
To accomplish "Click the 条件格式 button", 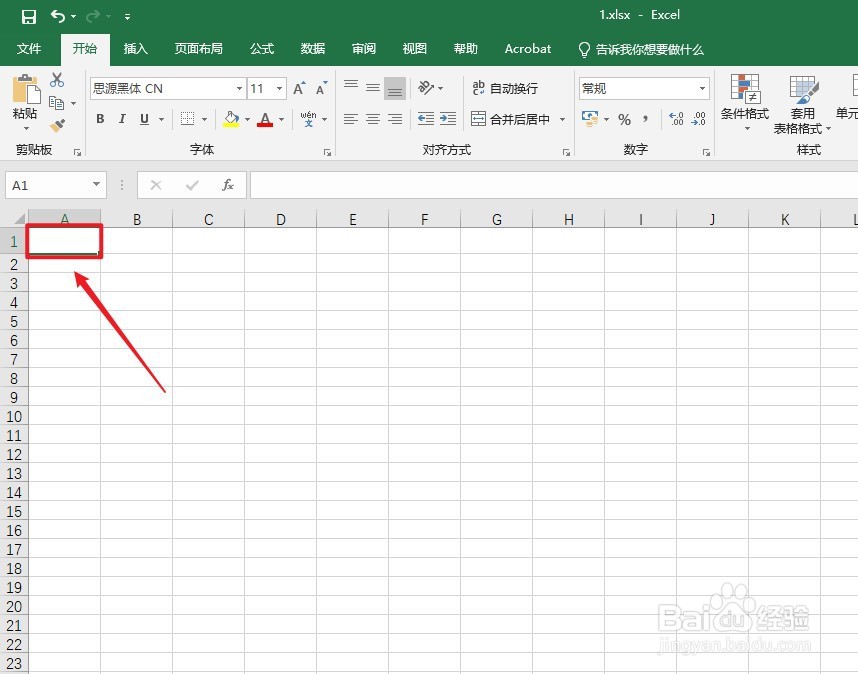I will tap(745, 103).
